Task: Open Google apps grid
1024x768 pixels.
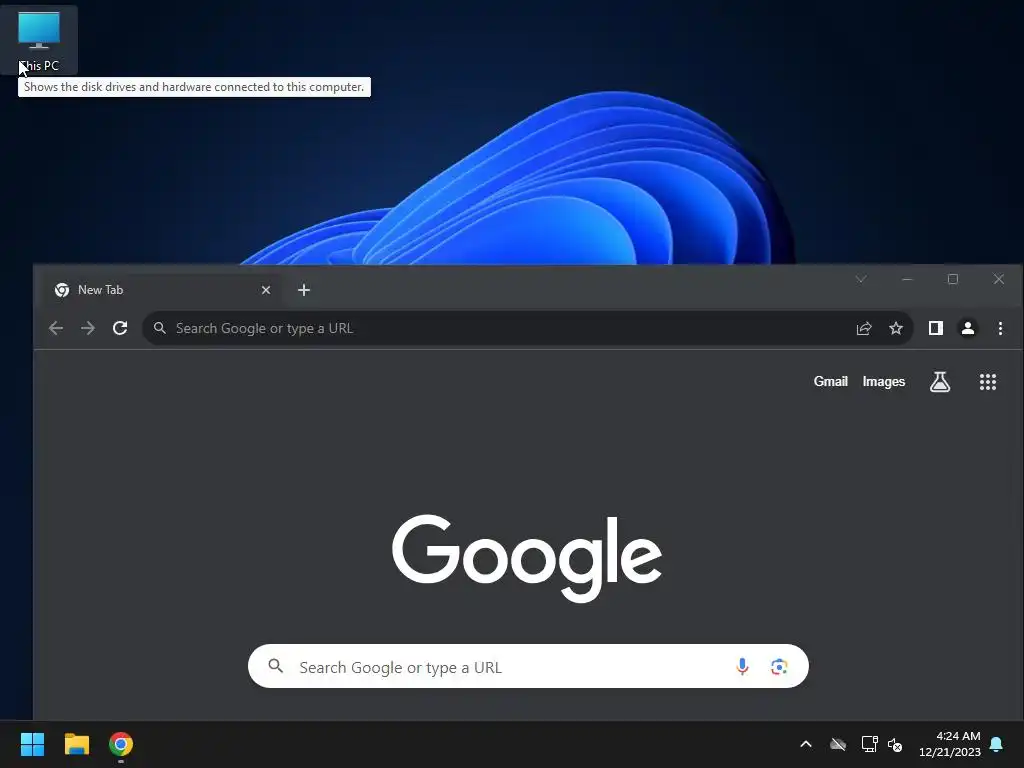Action: point(987,382)
